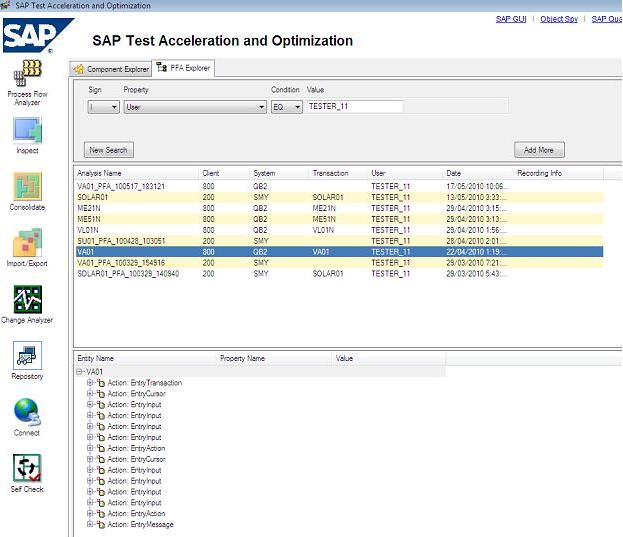
Task: Select the VA01_PFA_100517_183121 analysis row
Action: point(339,186)
